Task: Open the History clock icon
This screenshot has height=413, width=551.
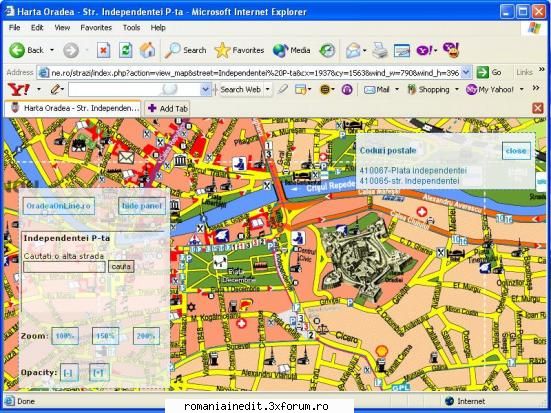Action: (328, 50)
